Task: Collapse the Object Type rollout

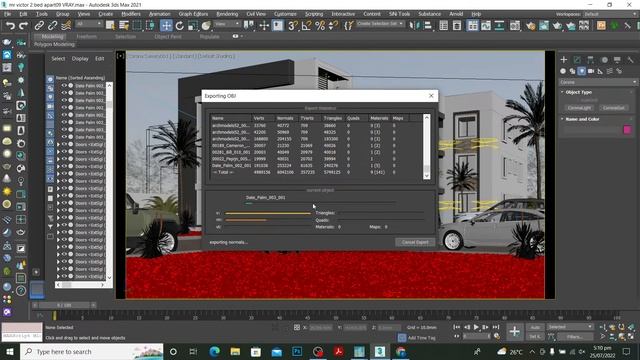Action: click(x=562, y=92)
